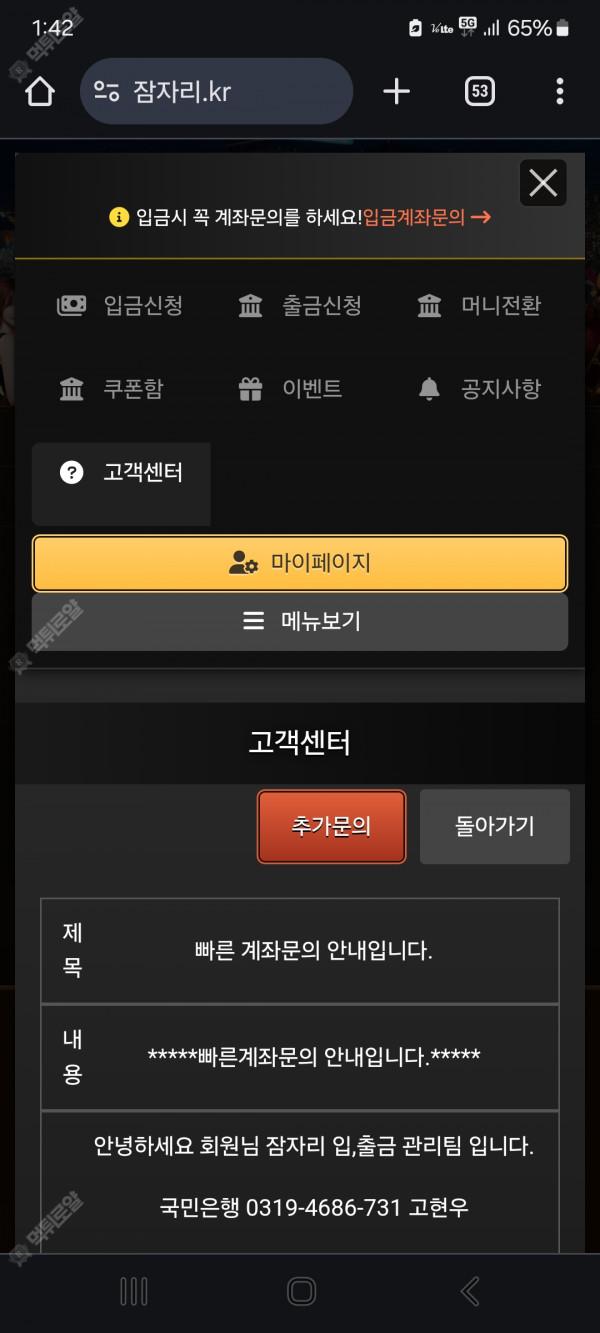Click the 추가문의 button
The width and height of the screenshot is (600, 1333).
(331, 827)
